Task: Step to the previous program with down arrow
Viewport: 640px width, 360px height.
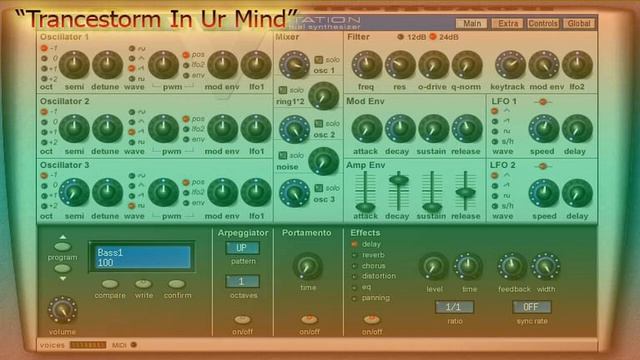Action: point(62,269)
